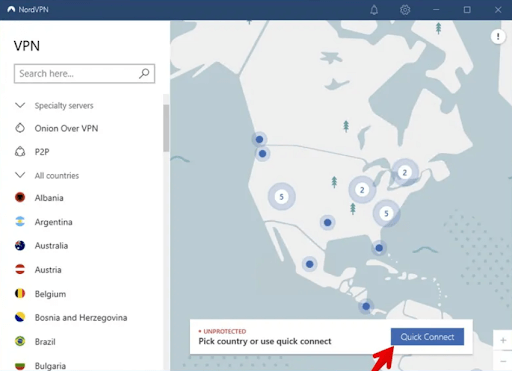Minimize the NordVPN window
The height and width of the screenshot is (371, 512).
[x=436, y=10]
